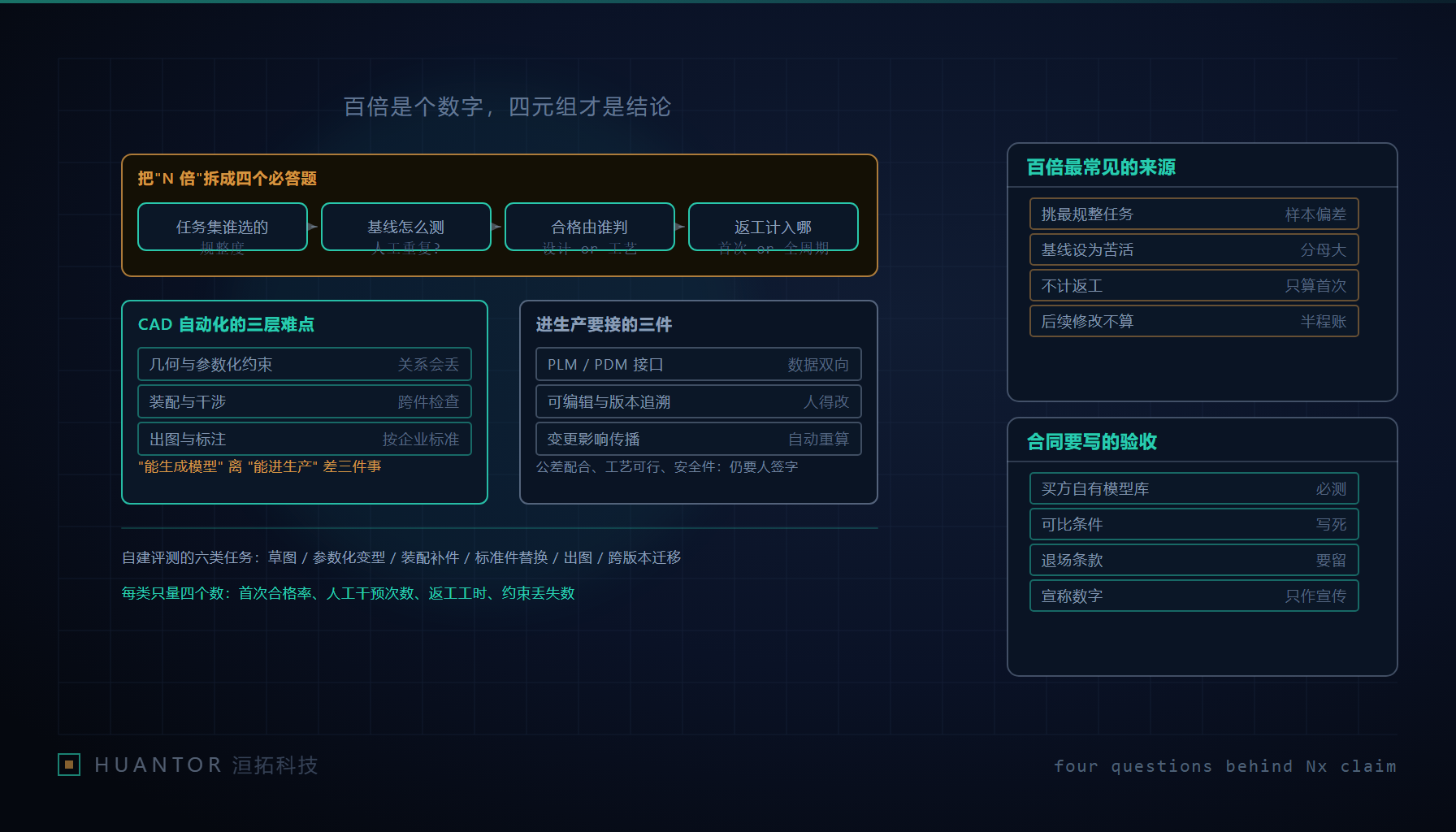Click the green line 每类只量四个数

(x=348, y=593)
